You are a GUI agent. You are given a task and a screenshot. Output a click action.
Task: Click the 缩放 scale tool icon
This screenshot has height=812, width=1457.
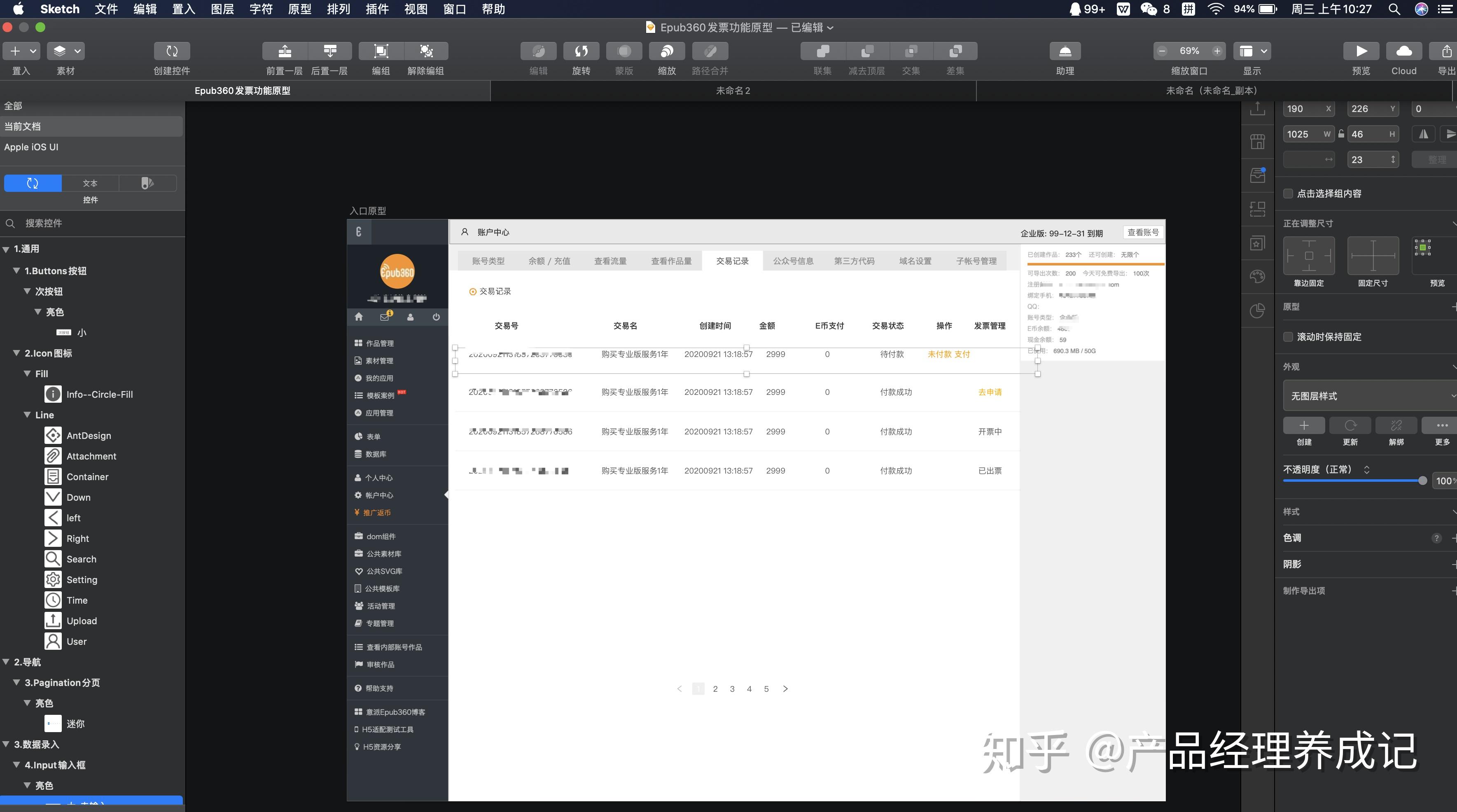tap(667, 51)
